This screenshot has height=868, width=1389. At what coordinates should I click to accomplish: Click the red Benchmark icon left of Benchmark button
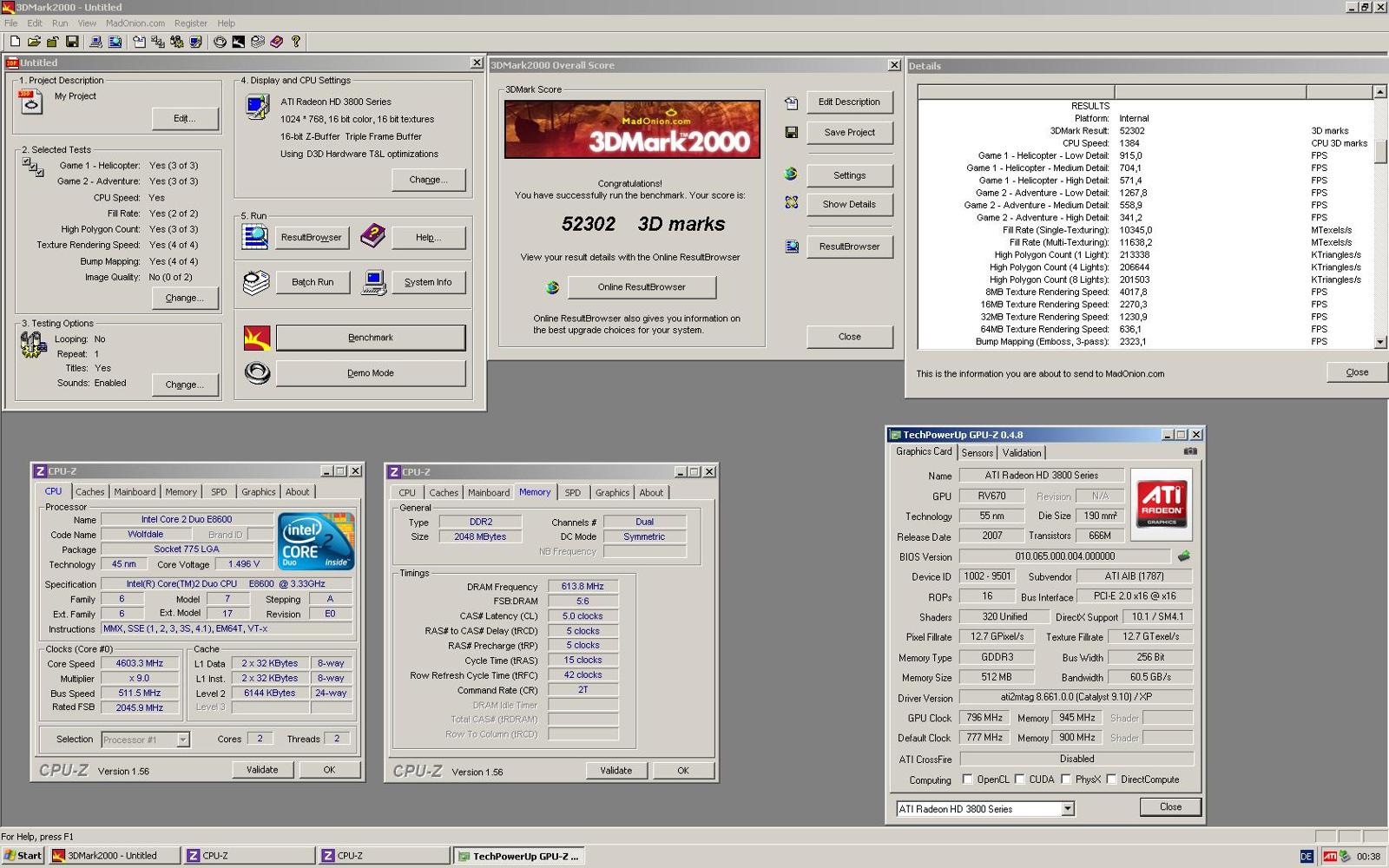(257, 338)
